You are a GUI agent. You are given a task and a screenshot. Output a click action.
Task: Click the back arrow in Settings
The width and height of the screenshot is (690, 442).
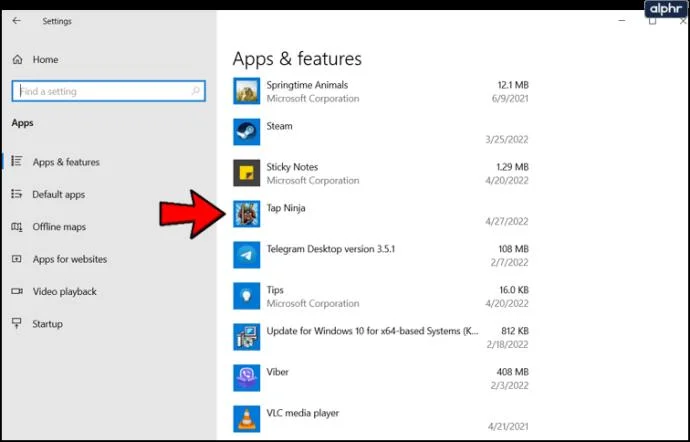[x=16, y=21]
